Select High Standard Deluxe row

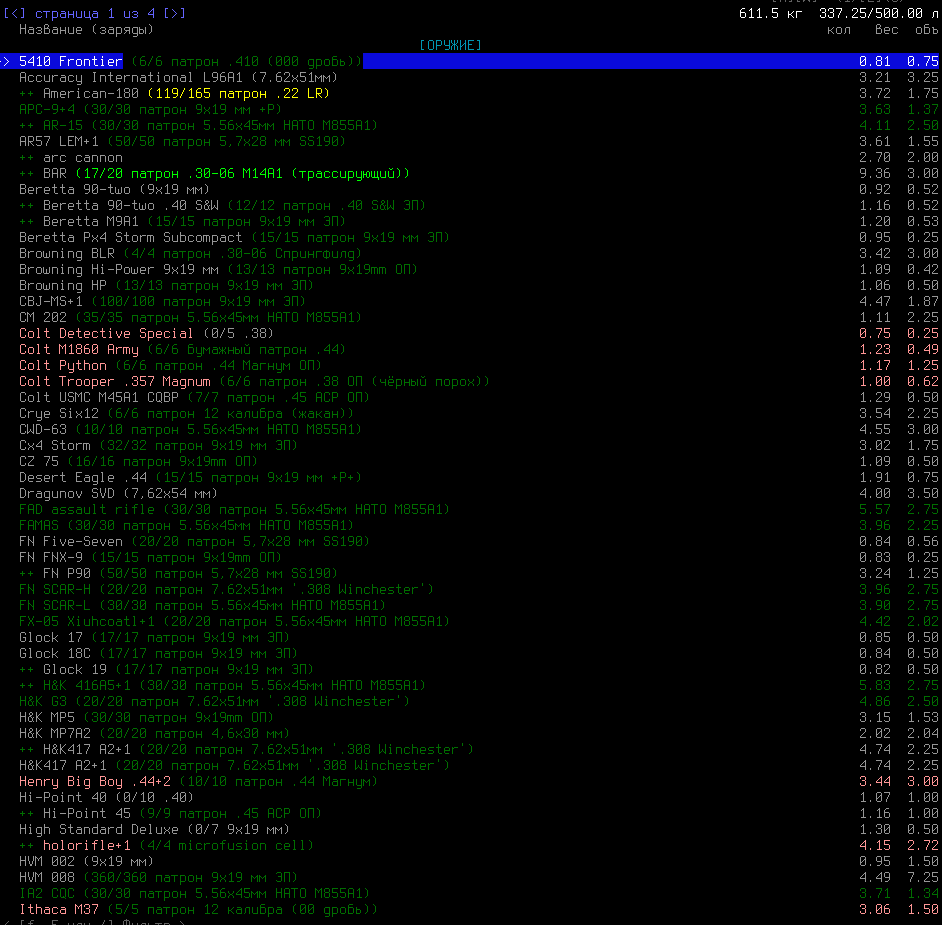(x=471, y=829)
